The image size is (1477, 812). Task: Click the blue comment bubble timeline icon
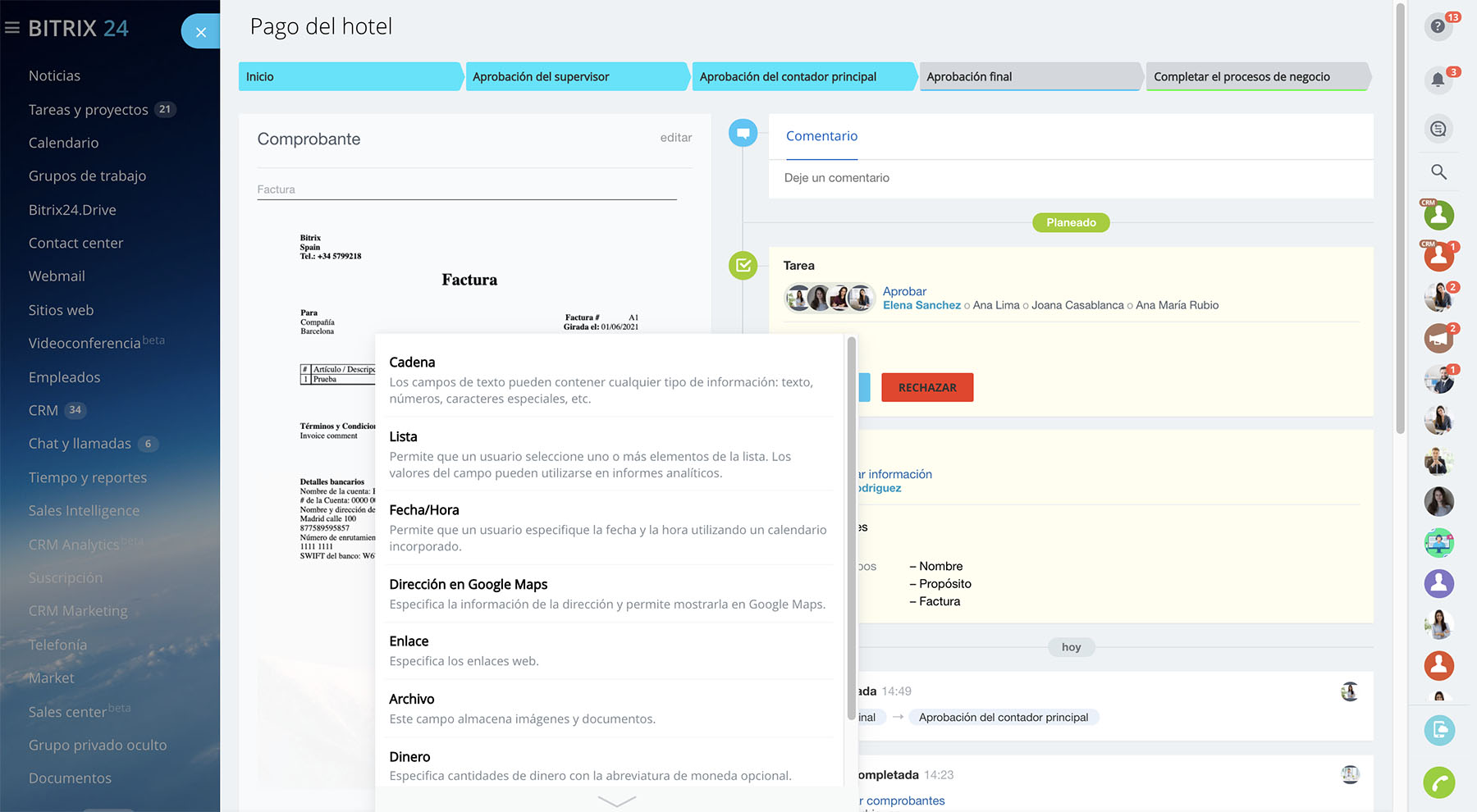tap(743, 133)
